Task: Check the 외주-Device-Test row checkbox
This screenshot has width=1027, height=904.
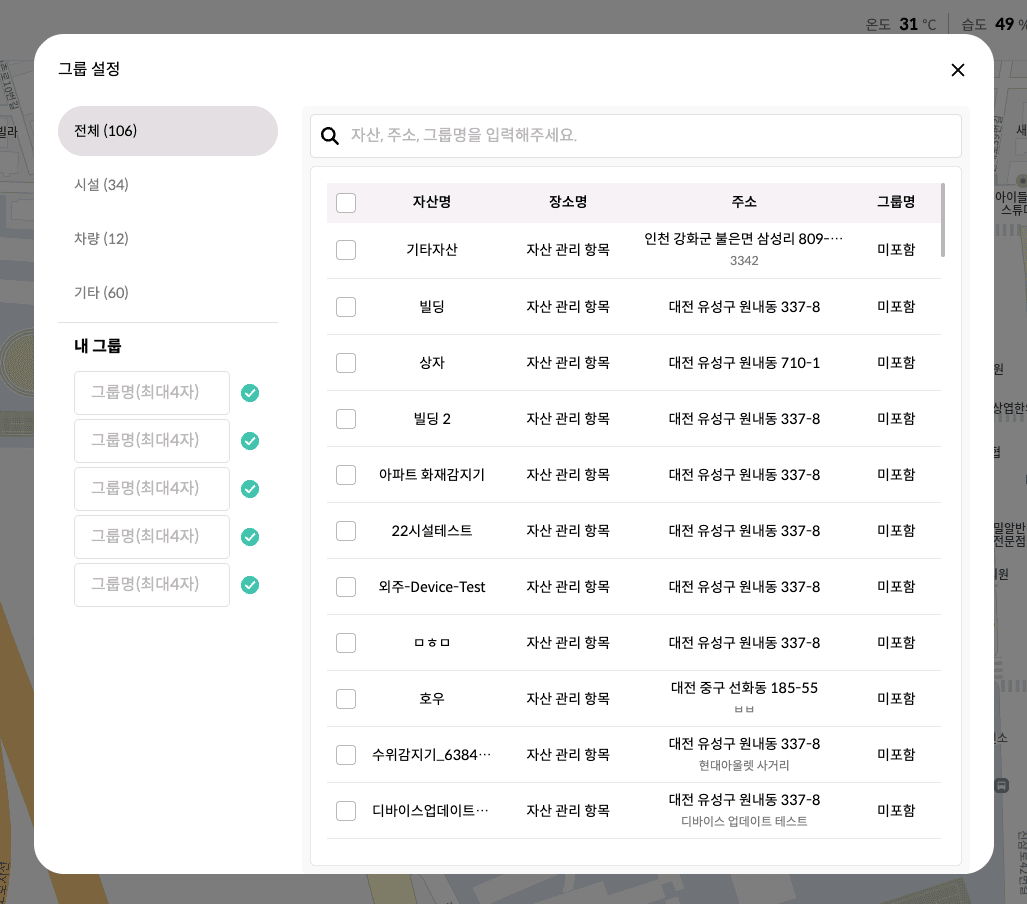Action: pyautogui.click(x=346, y=586)
